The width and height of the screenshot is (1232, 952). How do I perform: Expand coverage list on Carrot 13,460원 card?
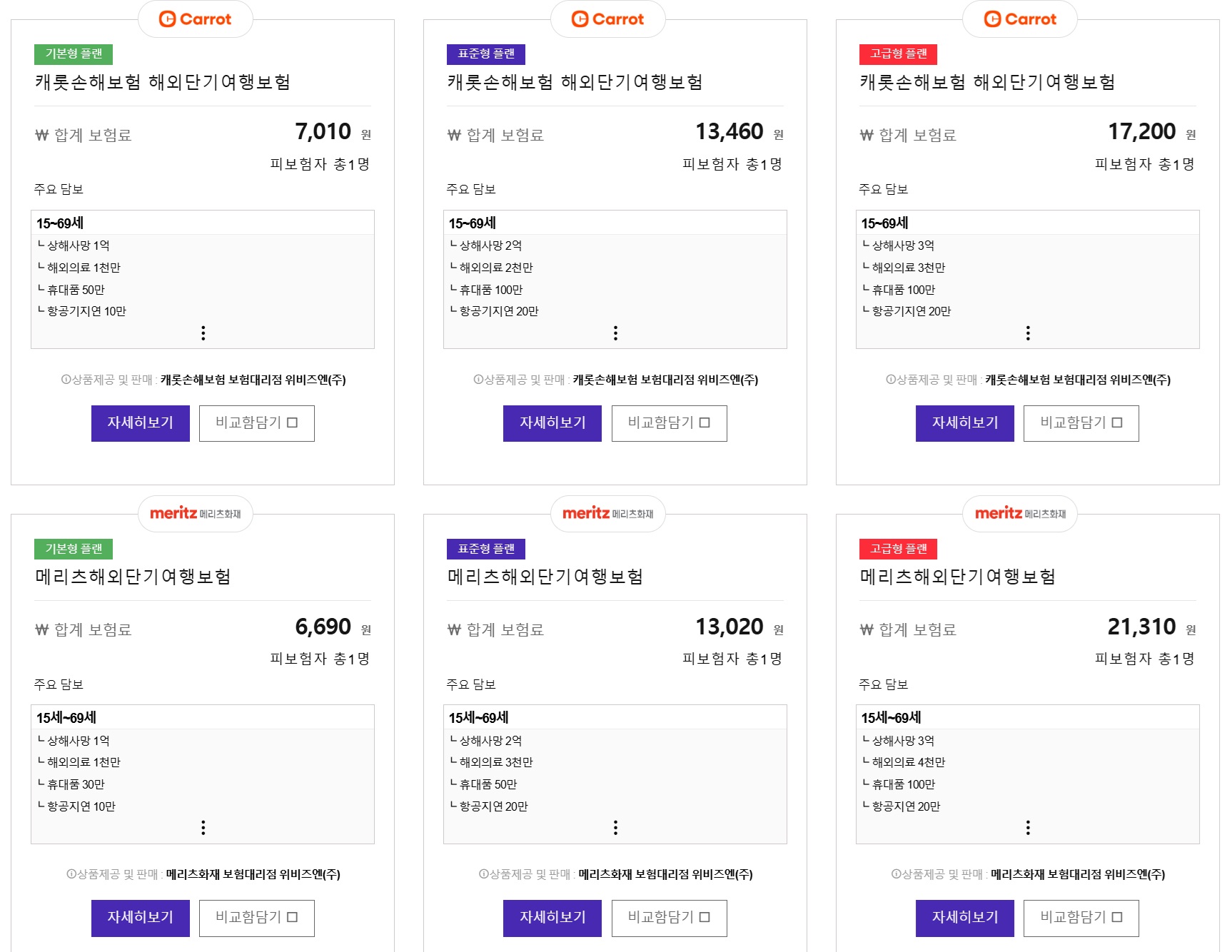click(615, 333)
